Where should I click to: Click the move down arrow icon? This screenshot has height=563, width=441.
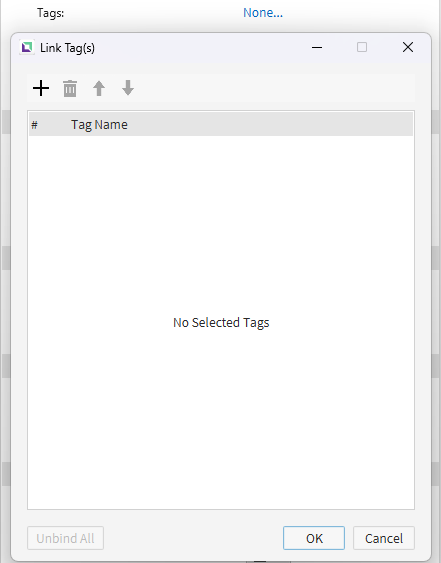128,88
